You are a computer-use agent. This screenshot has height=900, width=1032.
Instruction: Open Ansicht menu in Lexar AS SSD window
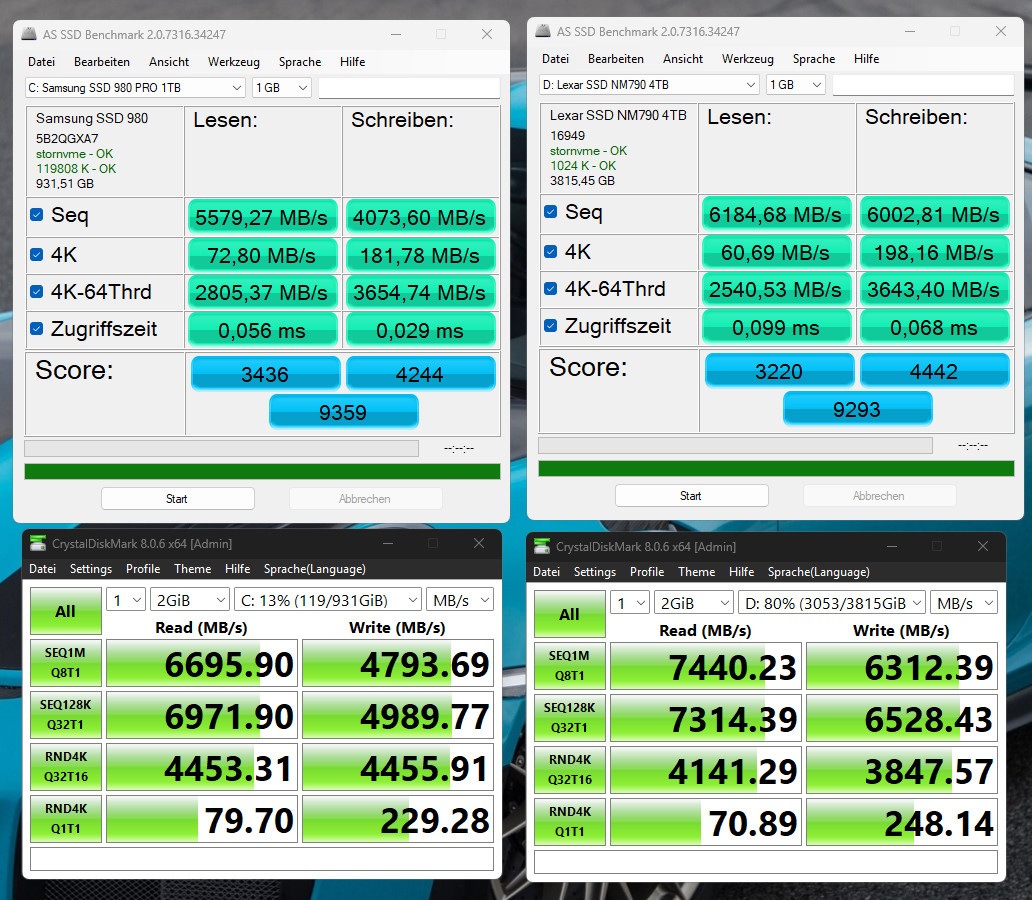(683, 59)
